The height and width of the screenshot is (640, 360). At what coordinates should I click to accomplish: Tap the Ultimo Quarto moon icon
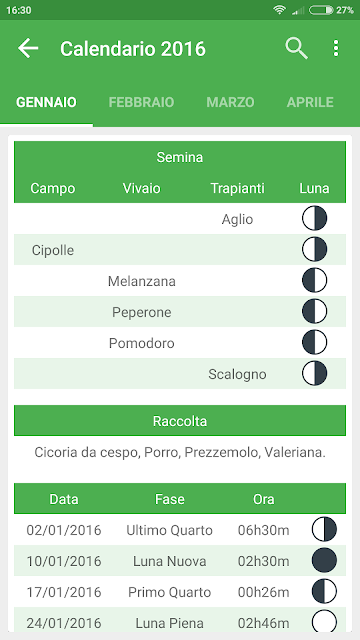(324, 529)
